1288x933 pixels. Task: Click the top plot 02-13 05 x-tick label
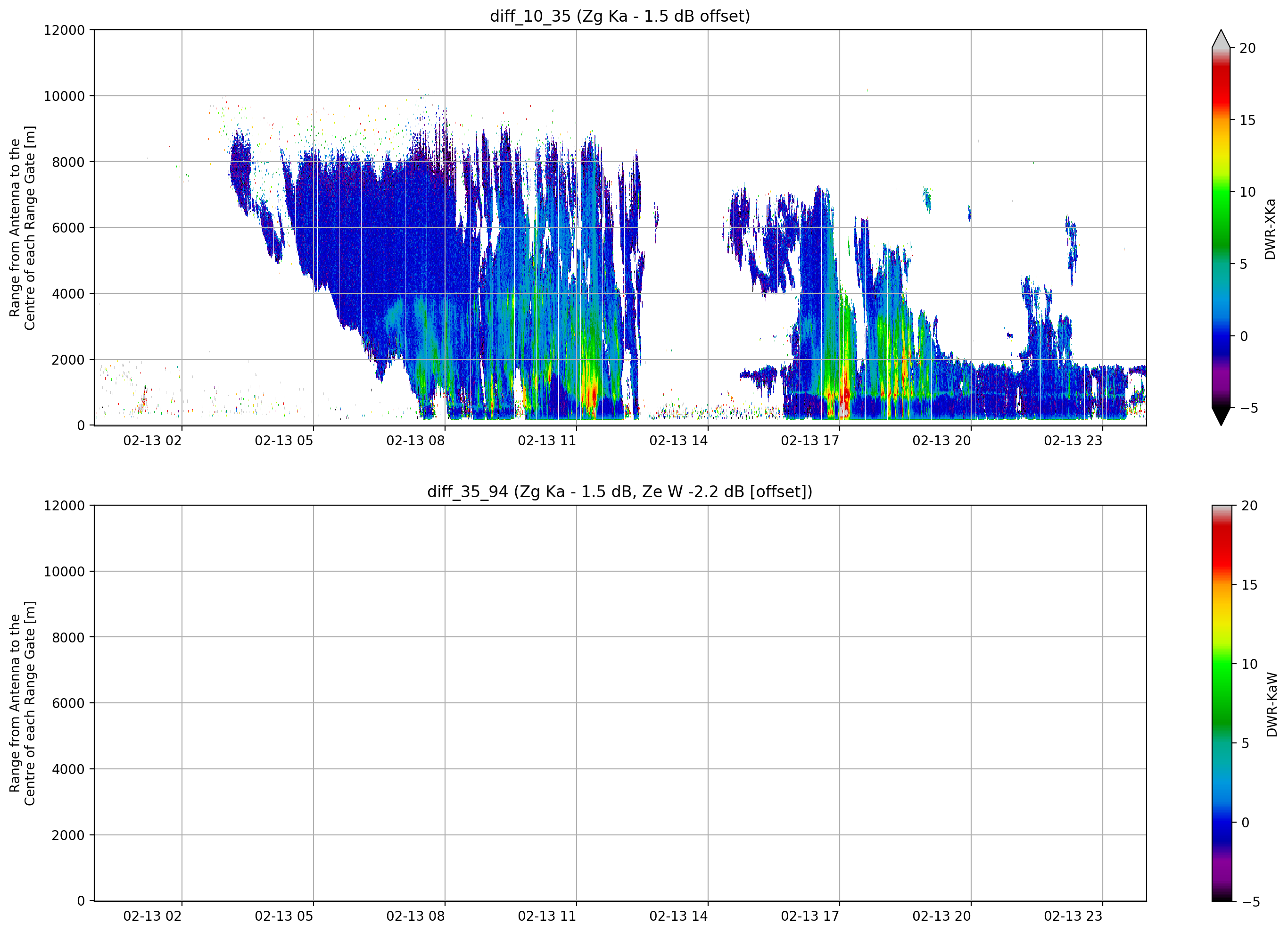(x=284, y=441)
